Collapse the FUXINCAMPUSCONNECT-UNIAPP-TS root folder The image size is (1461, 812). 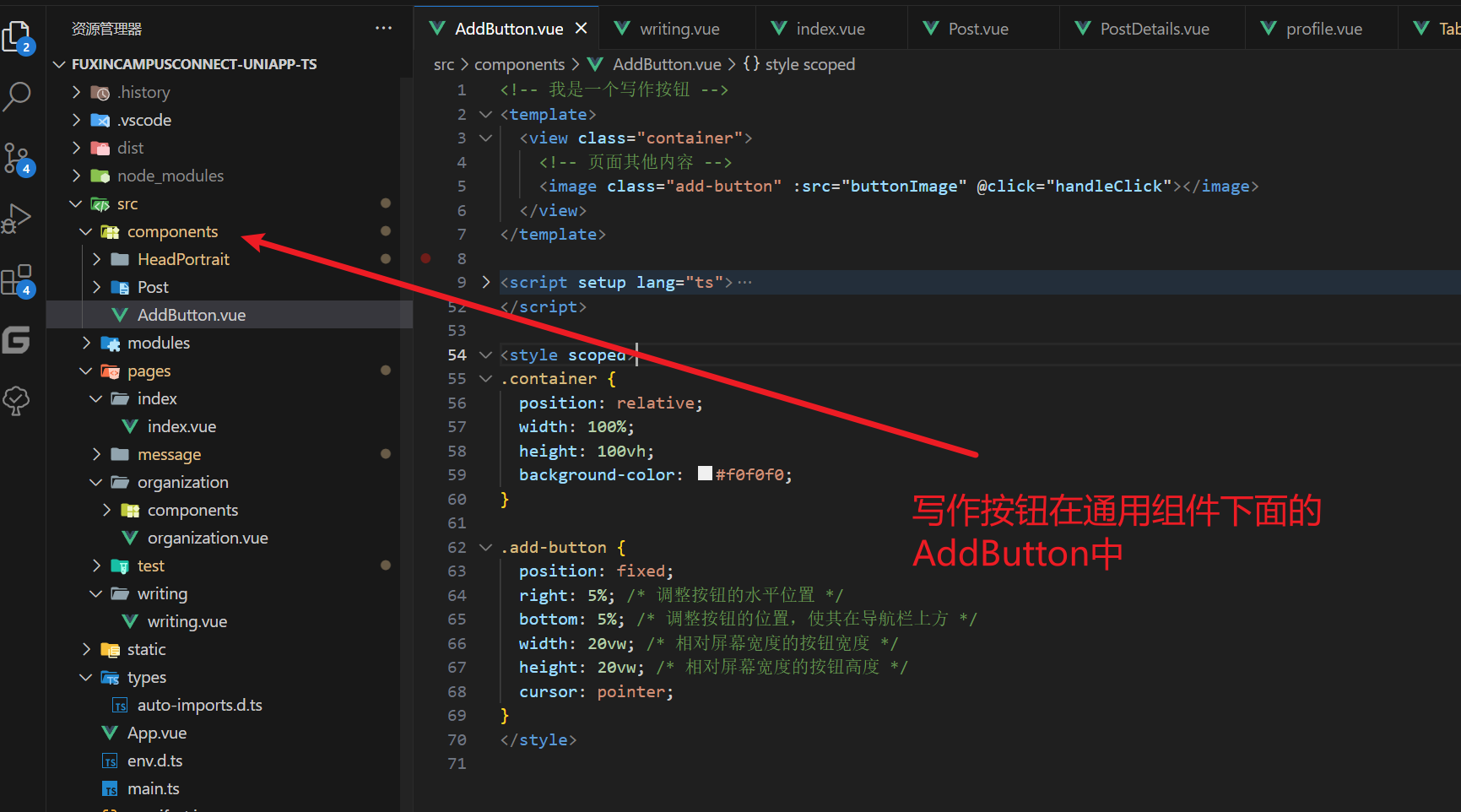59,64
